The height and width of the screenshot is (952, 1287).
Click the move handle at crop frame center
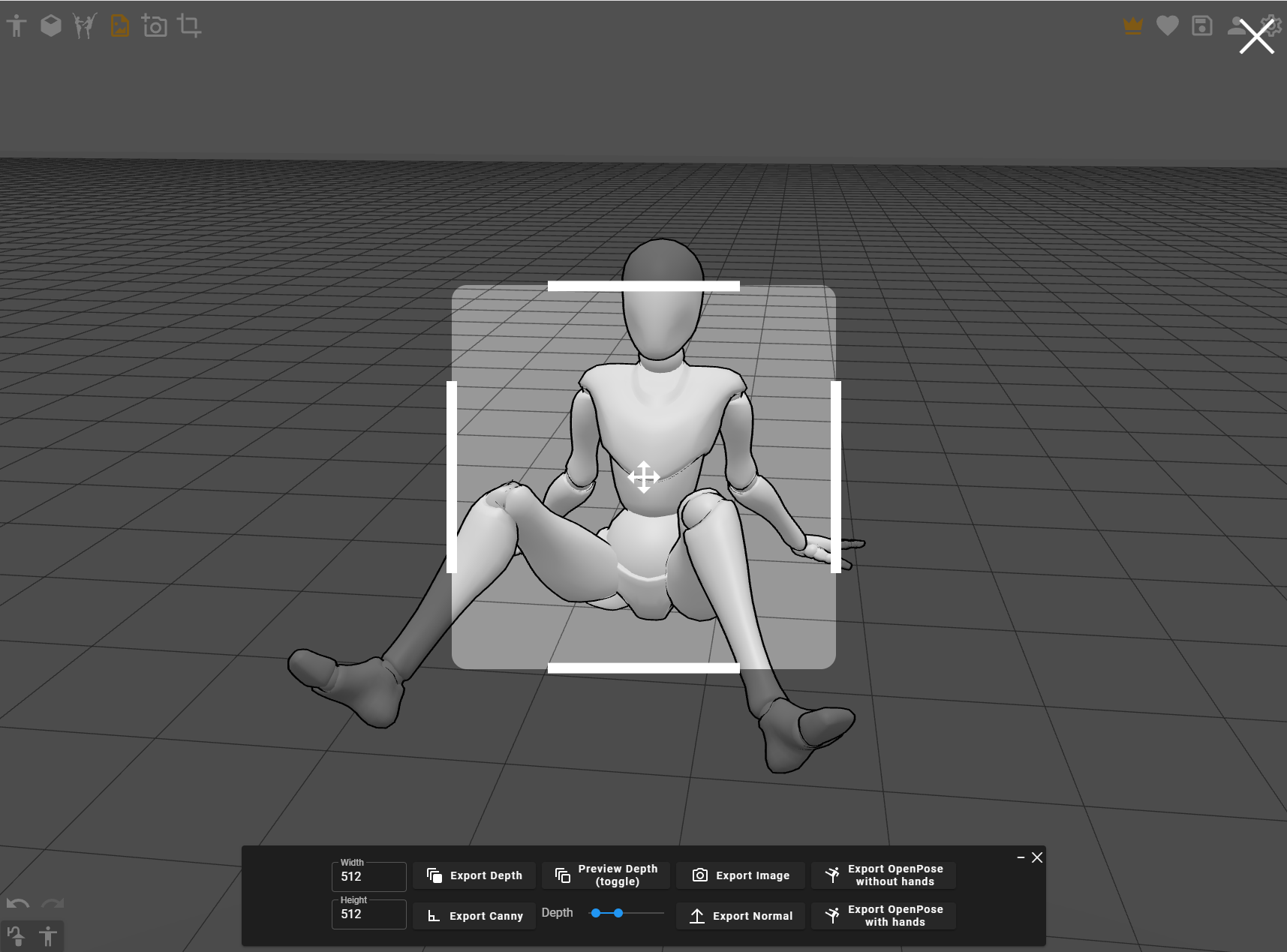point(643,477)
